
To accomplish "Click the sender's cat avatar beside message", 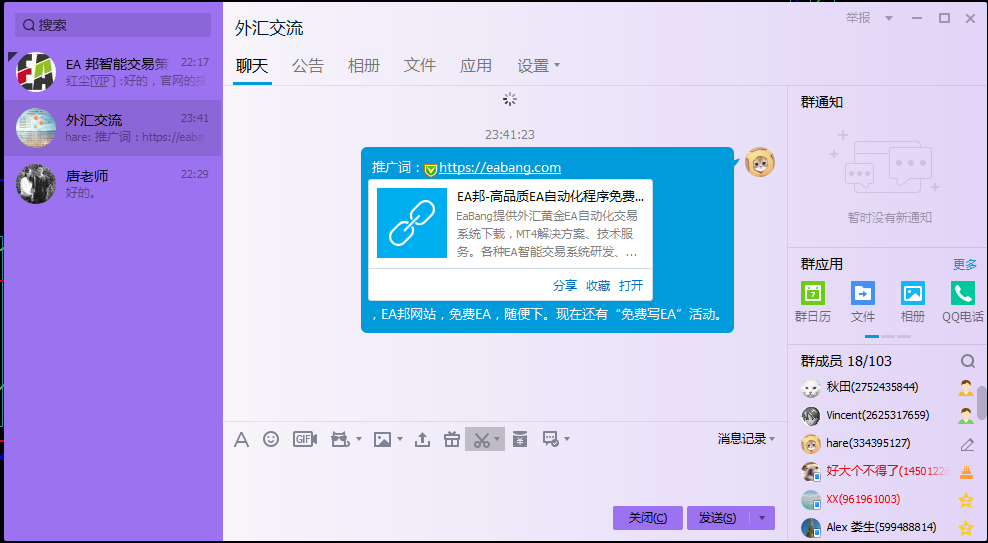I will [x=759, y=163].
